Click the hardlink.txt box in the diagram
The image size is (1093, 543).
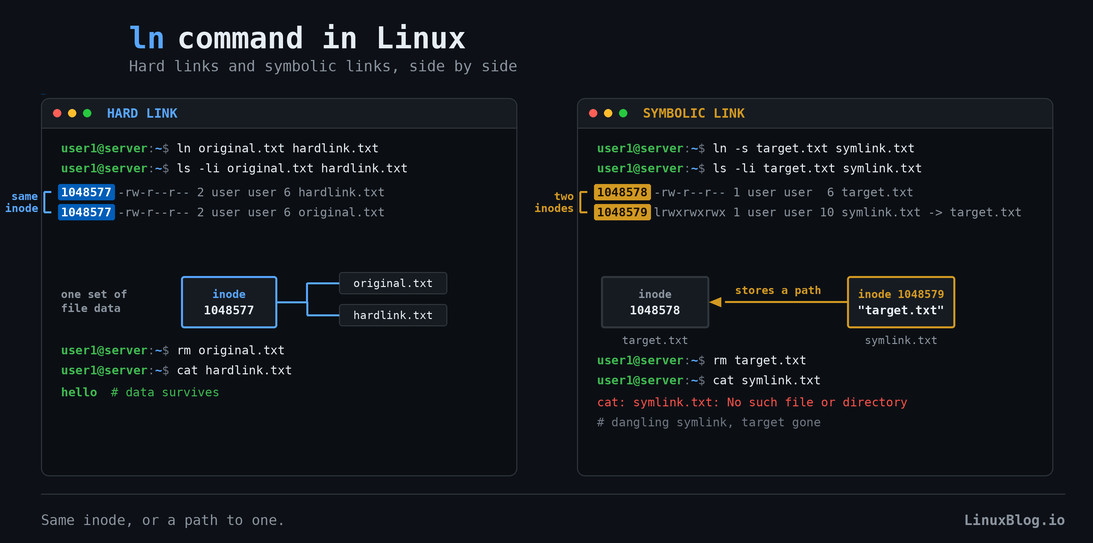pyautogui.click(x=393, y=315)
